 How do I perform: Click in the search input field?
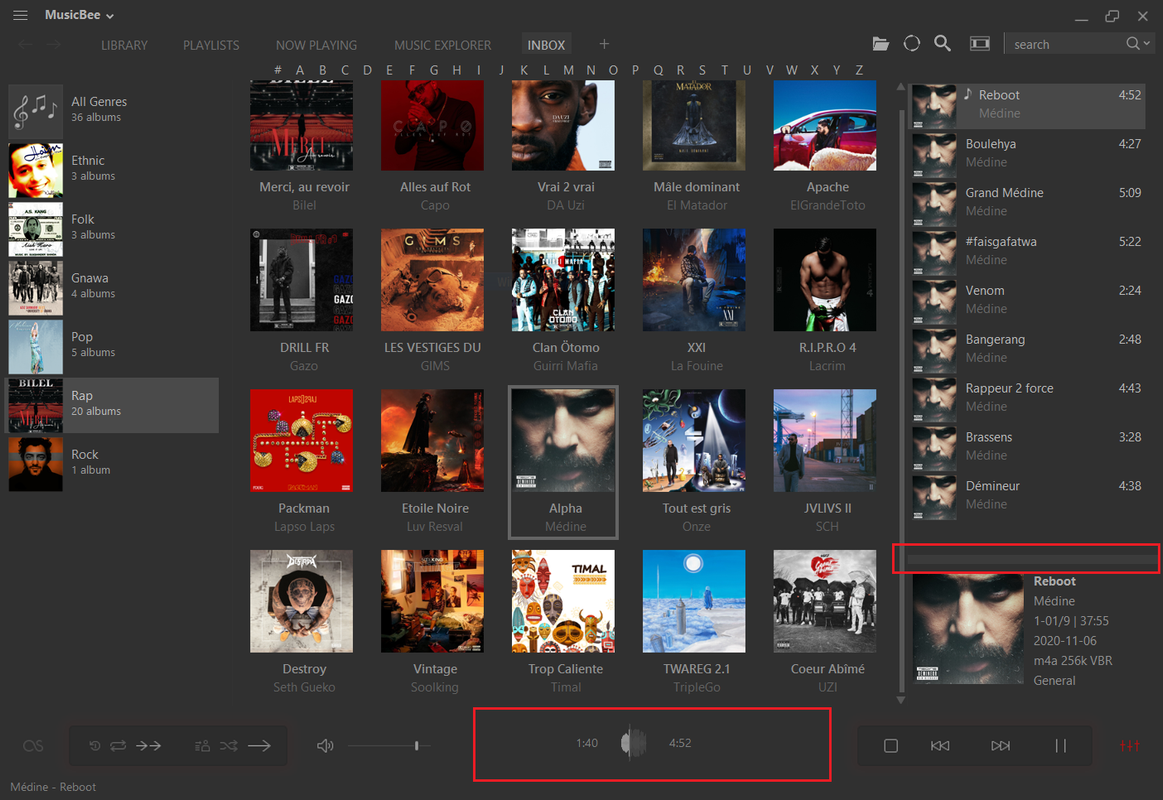[x=1064, y=44]
